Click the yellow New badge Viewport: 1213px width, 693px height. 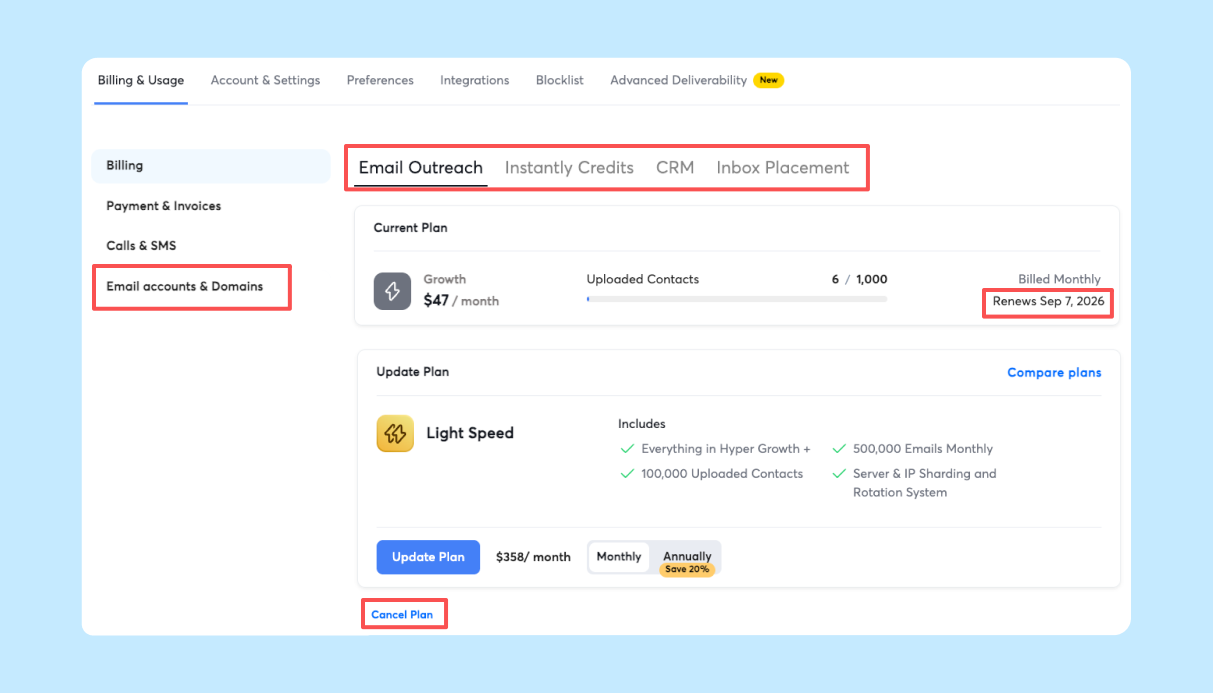(x=768, y=80)
